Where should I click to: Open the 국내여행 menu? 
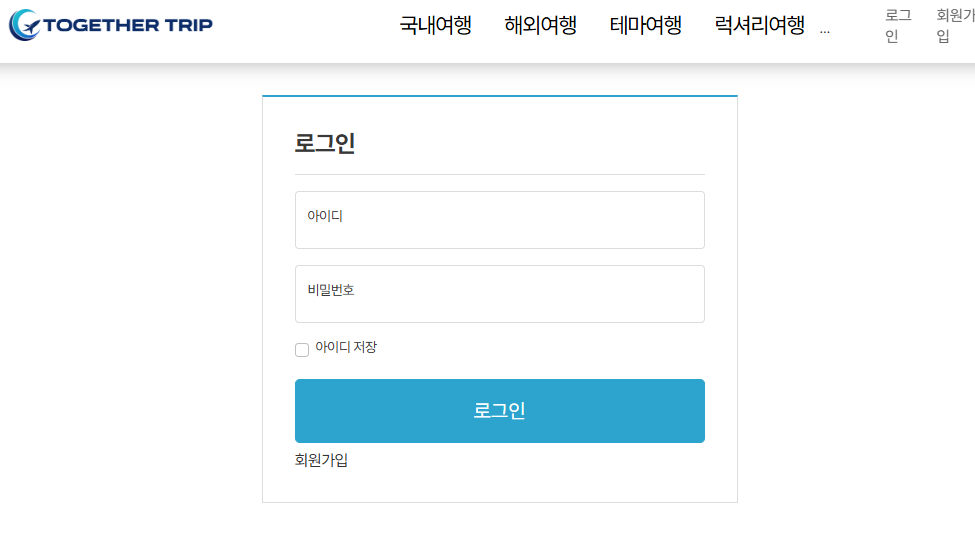click(x=435, y=25)
